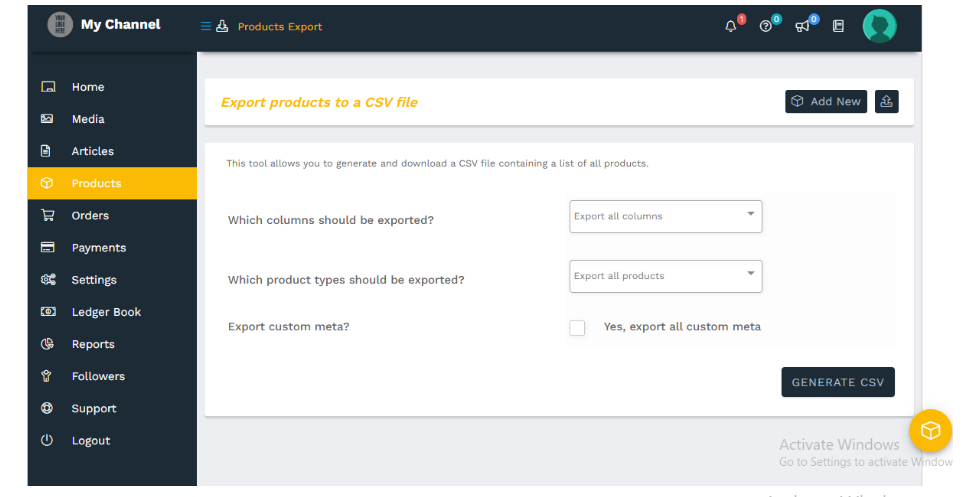Open the announcements megaphone icon
This screenshot has height=497, width=965.
coord(802,26)
